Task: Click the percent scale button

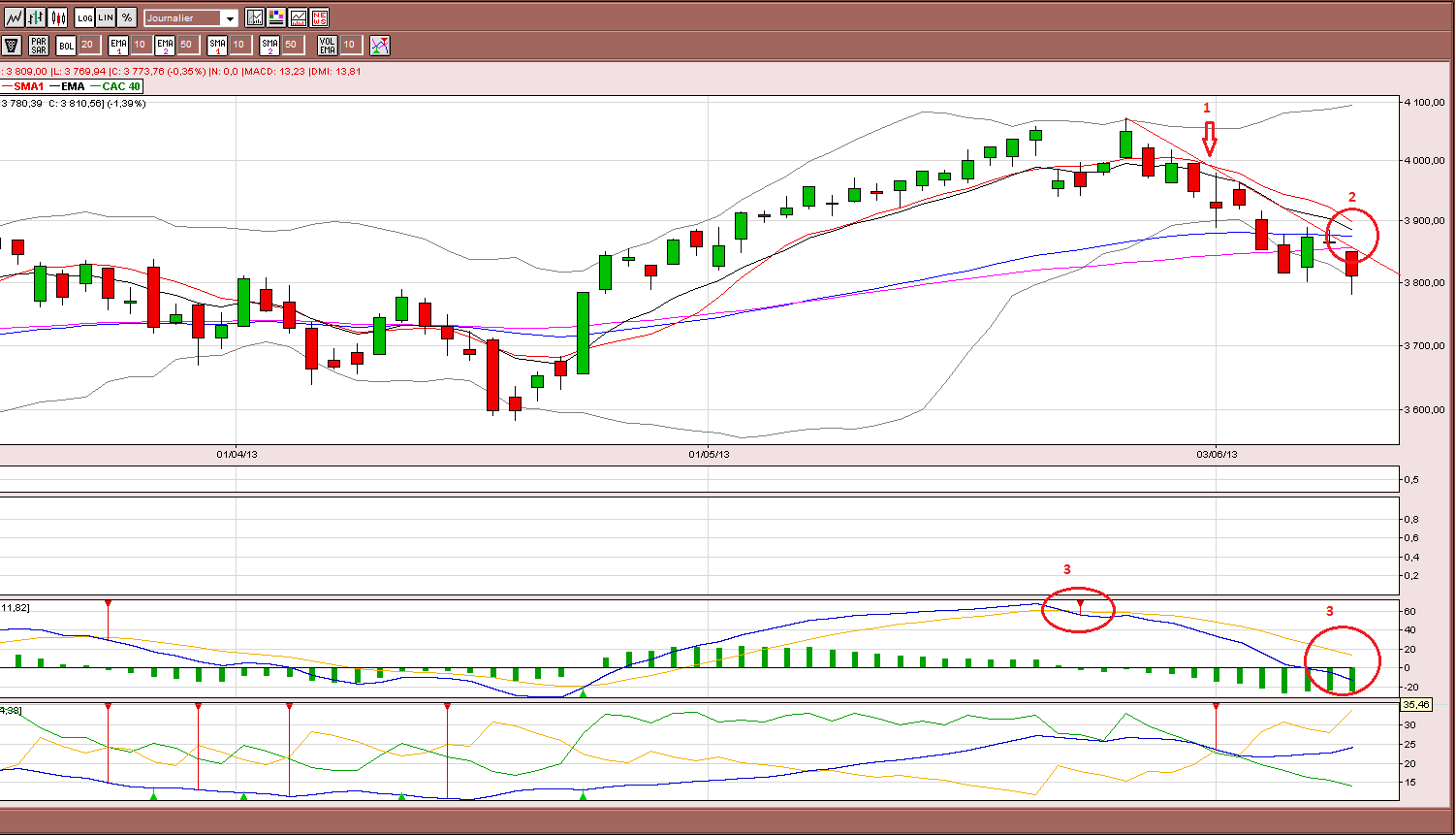Action: [x=127, y=17]
